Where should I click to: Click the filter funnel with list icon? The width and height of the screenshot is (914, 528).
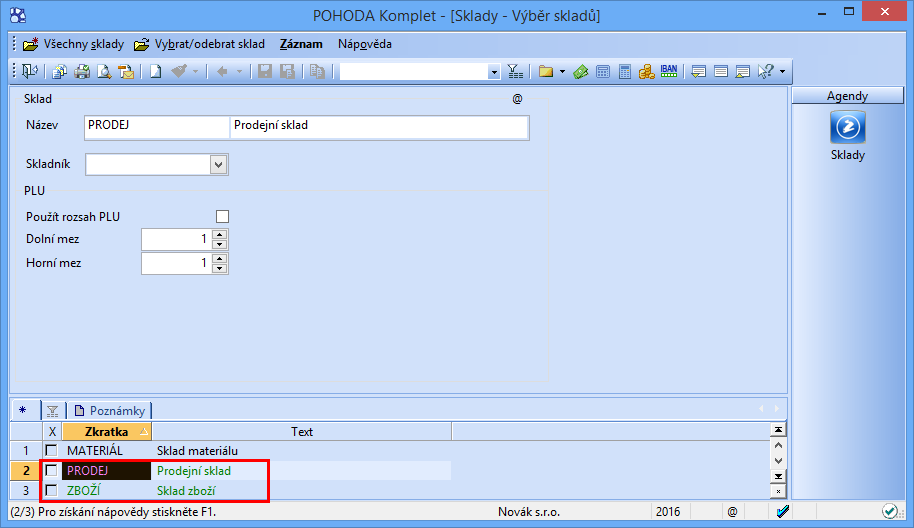(515, 72)
